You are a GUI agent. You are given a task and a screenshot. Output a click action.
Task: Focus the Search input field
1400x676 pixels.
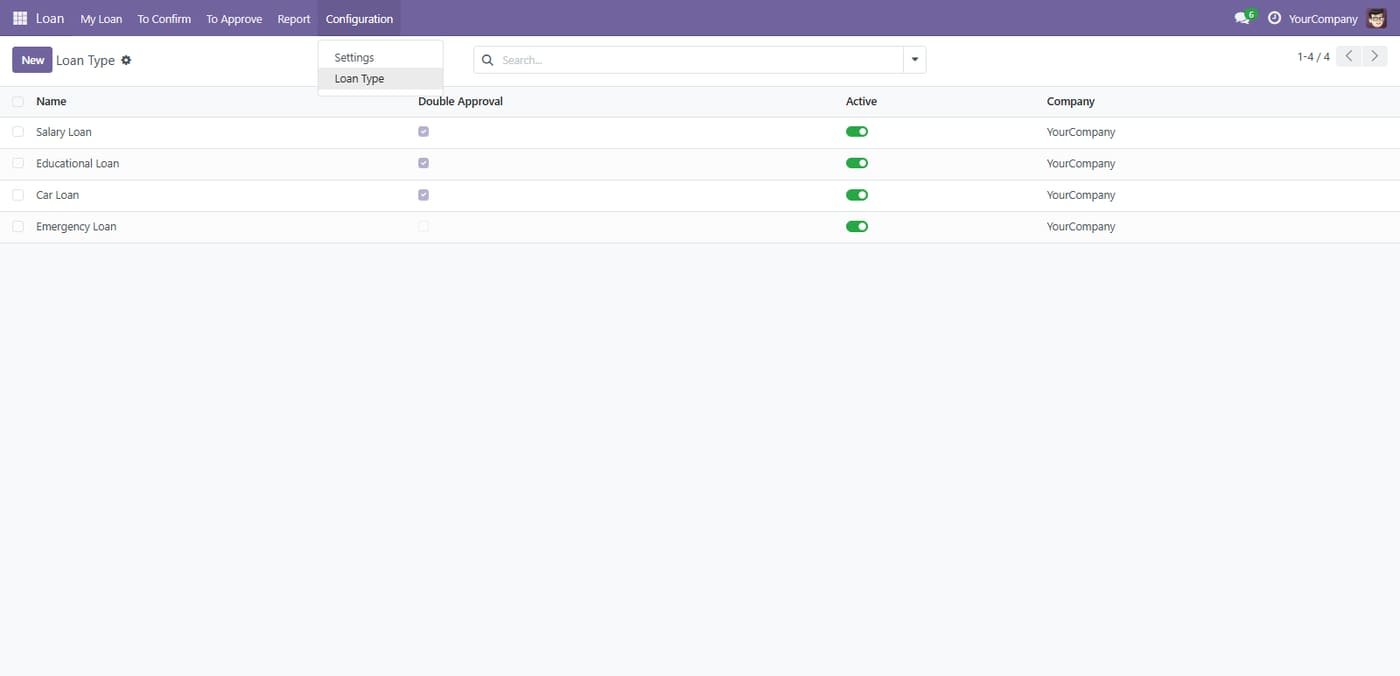coord(699,60)
